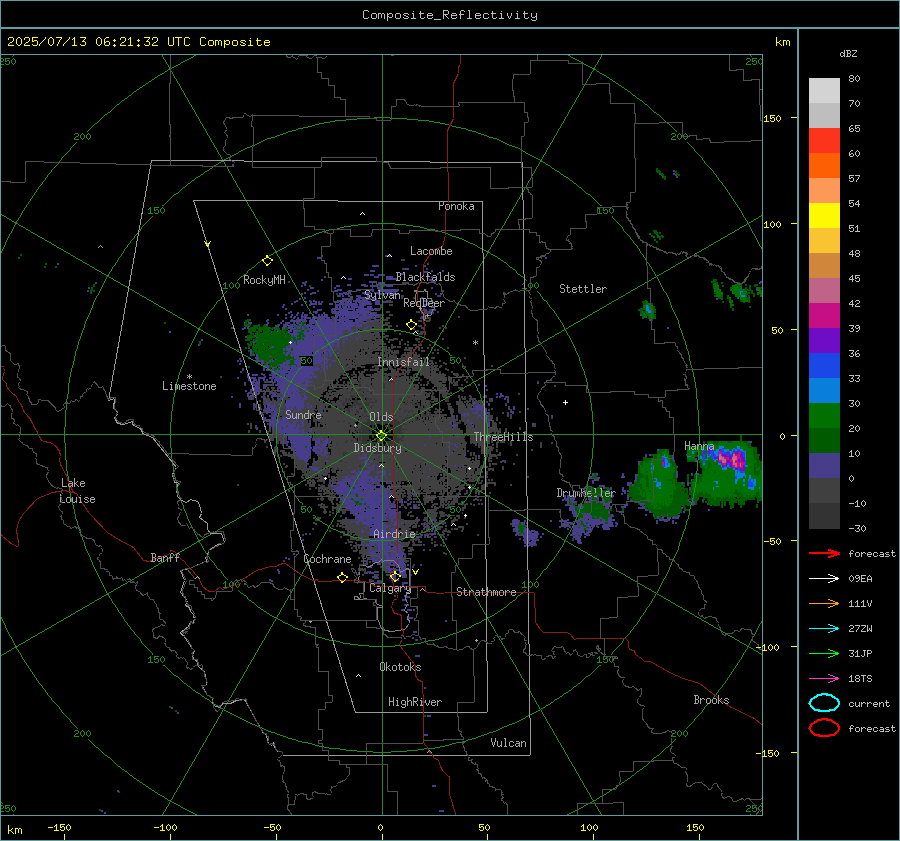Click the Blackfalds label
Image resolution: width=900 pixels, height=841 pixels.
point(425,277)
